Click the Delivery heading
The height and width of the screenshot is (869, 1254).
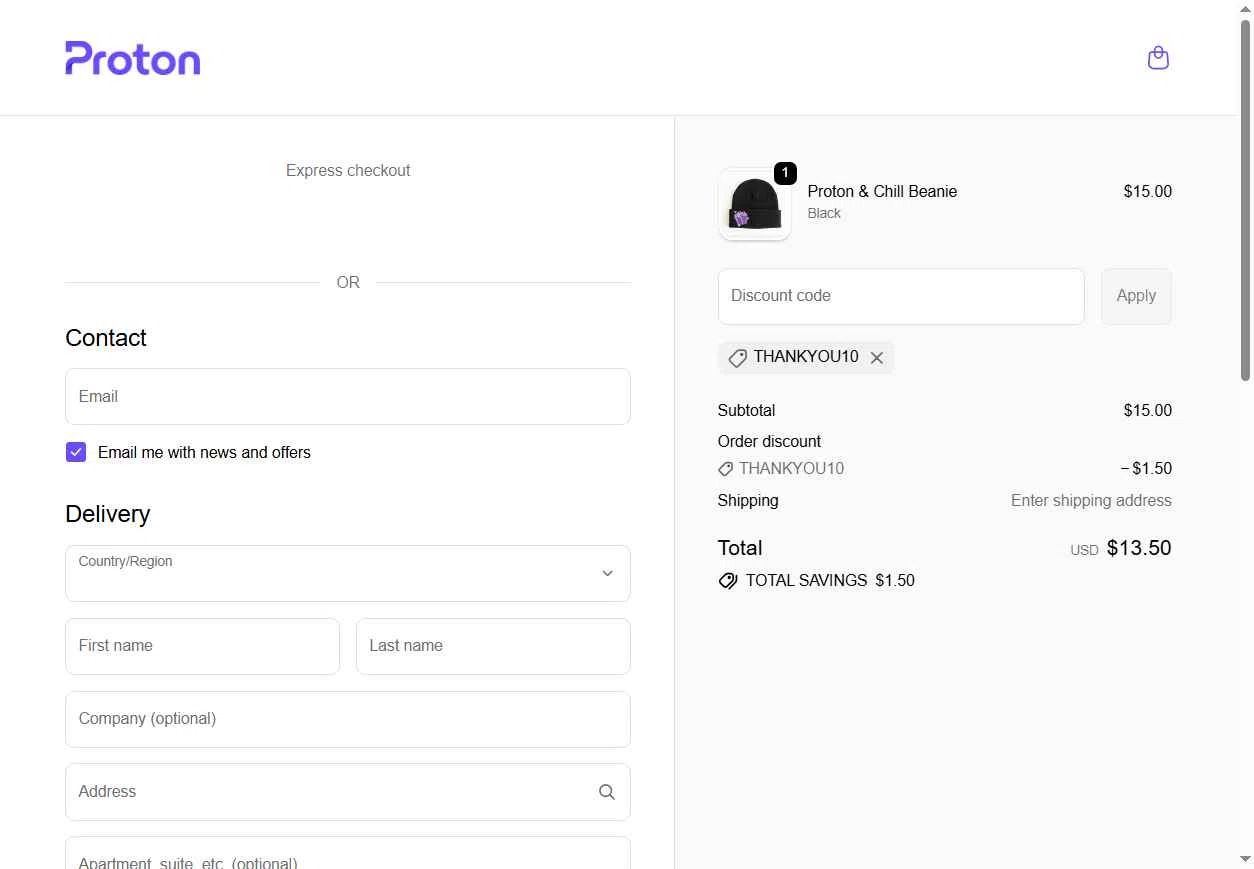pos(107,514)
